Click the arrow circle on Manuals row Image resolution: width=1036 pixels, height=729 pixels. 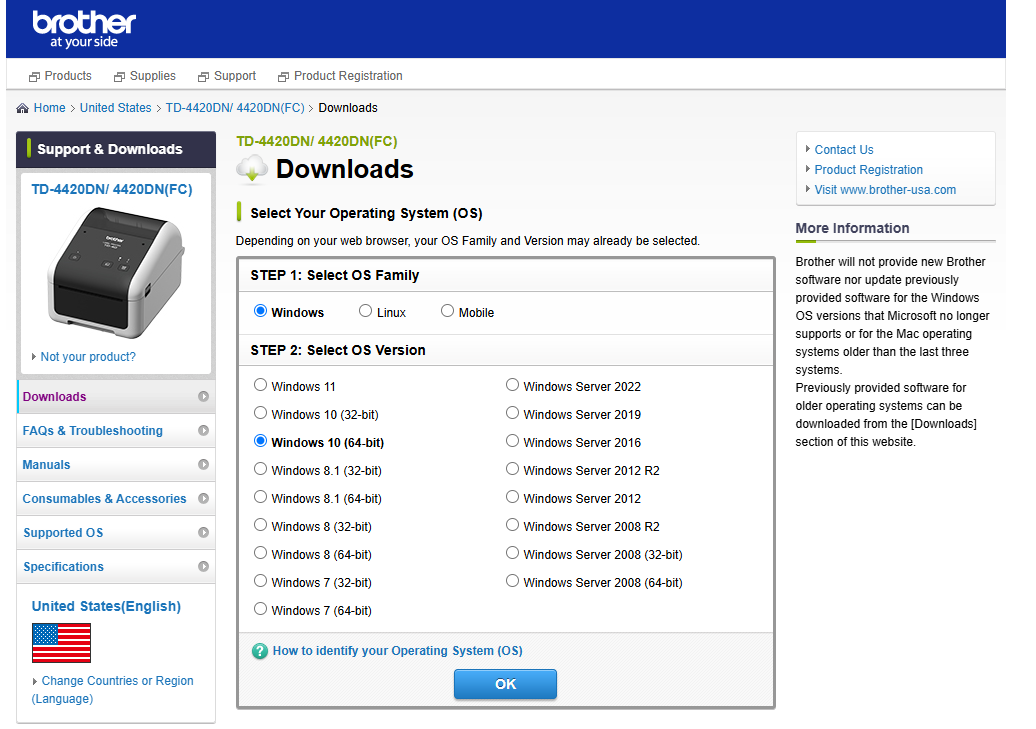coord(204,465)
